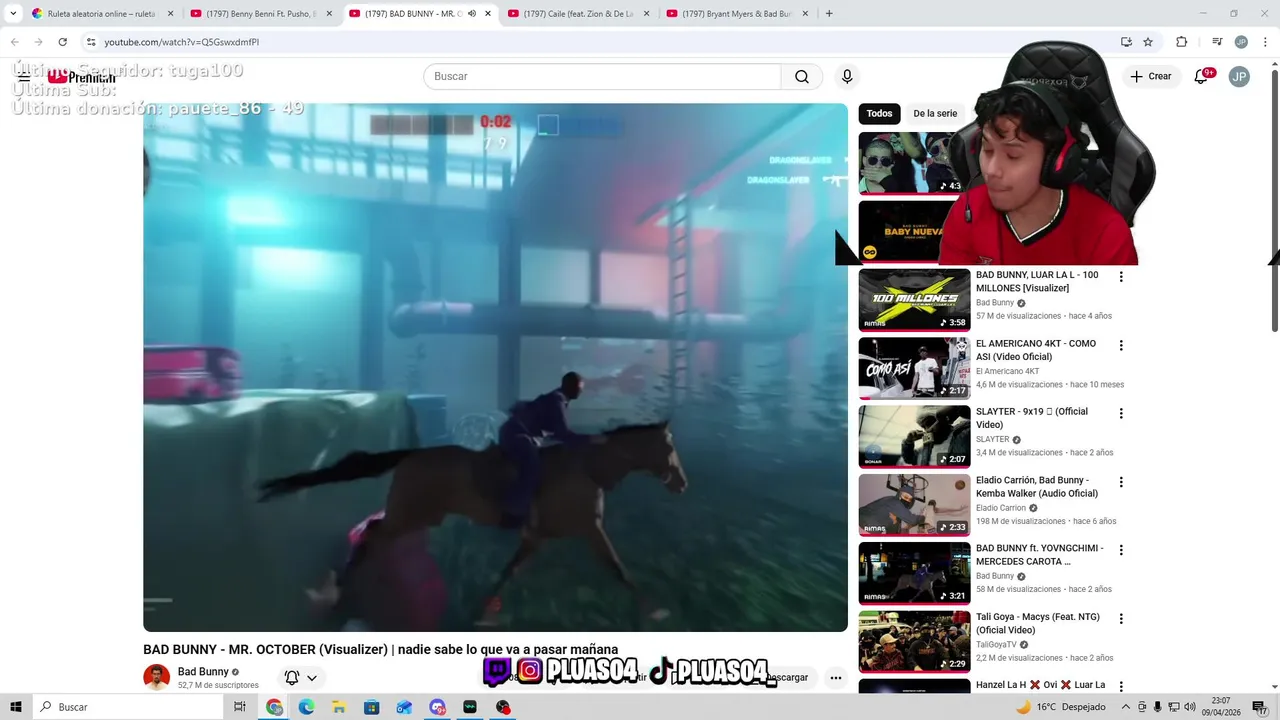
Task: Go back with browser back arrow
Action: pos(14,42)
